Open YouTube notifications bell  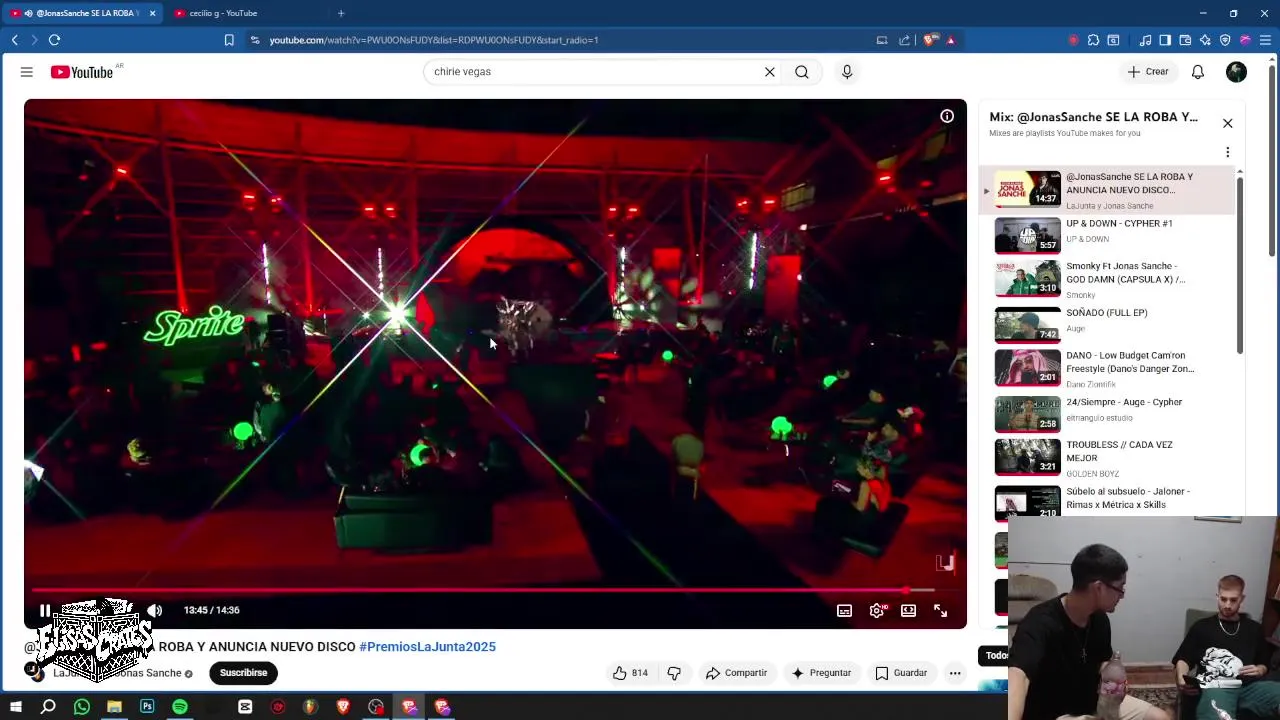click(1198, 72)
